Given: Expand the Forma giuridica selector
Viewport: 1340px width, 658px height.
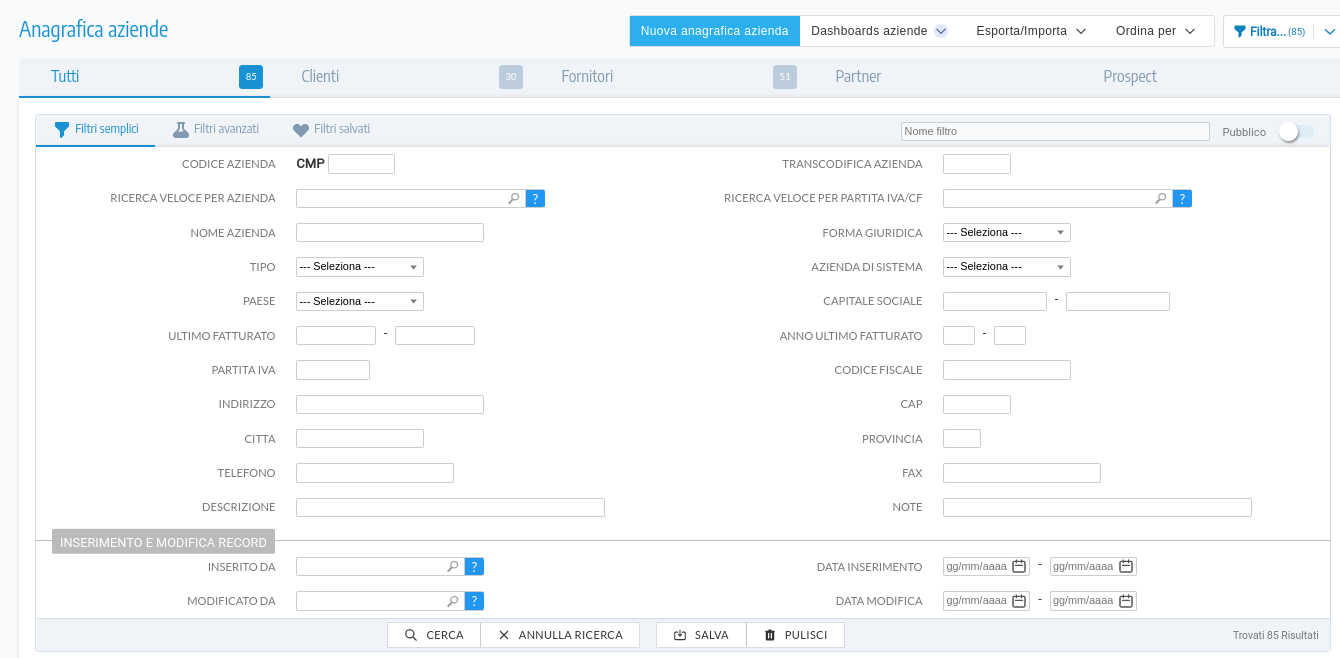Looking at the screenshot, I should click(1006, 233).
